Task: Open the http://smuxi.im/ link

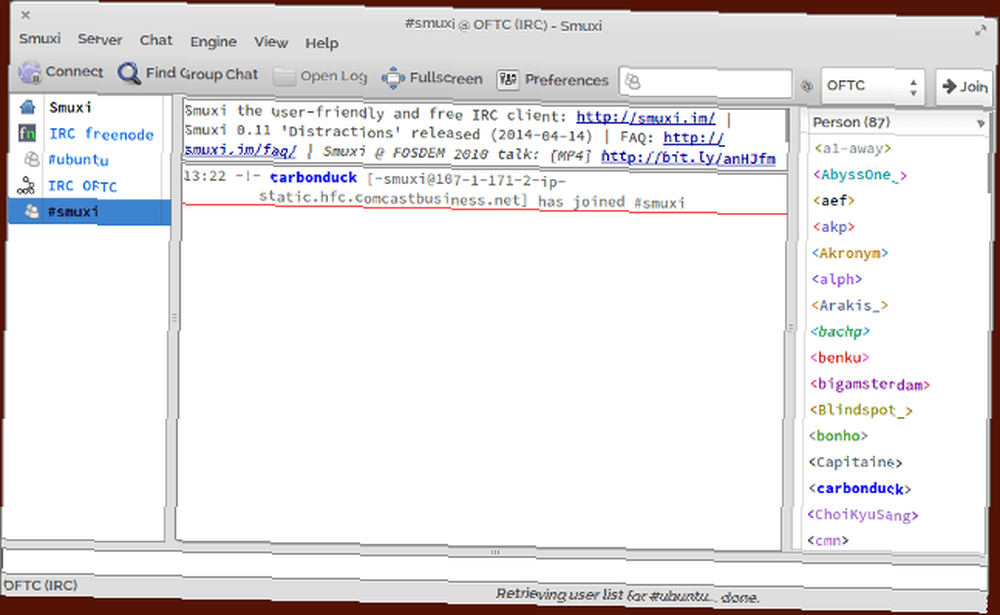Action: pos(645,117)
